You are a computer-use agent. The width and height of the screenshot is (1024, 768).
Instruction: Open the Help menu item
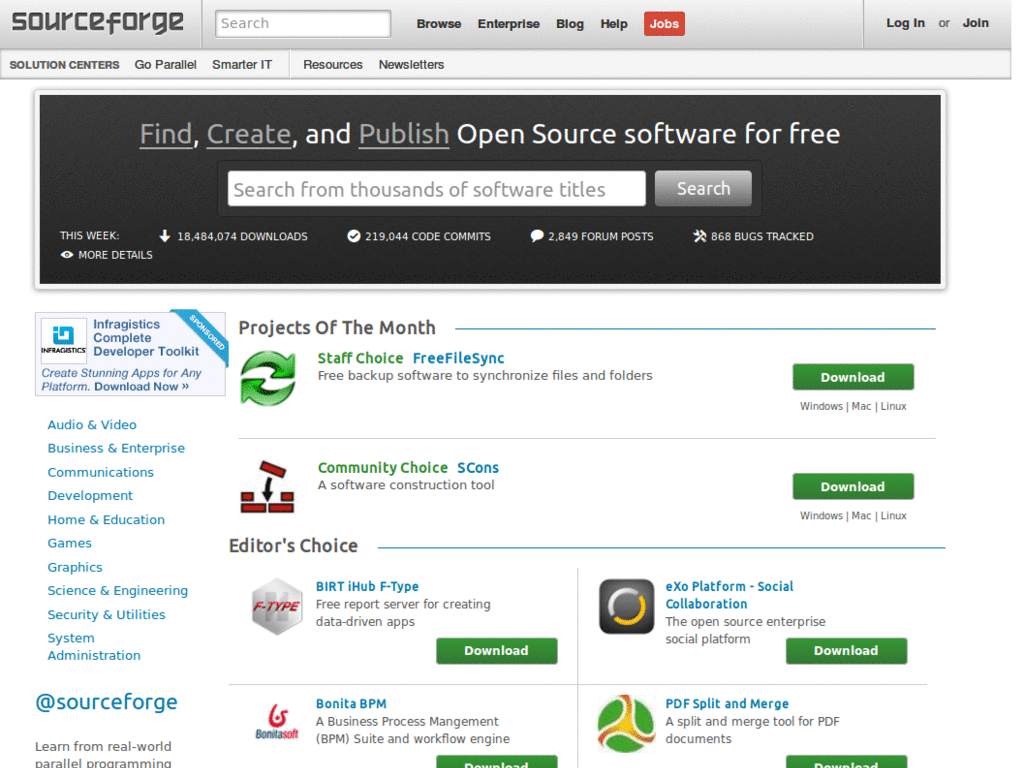click(x=614, y=24)
